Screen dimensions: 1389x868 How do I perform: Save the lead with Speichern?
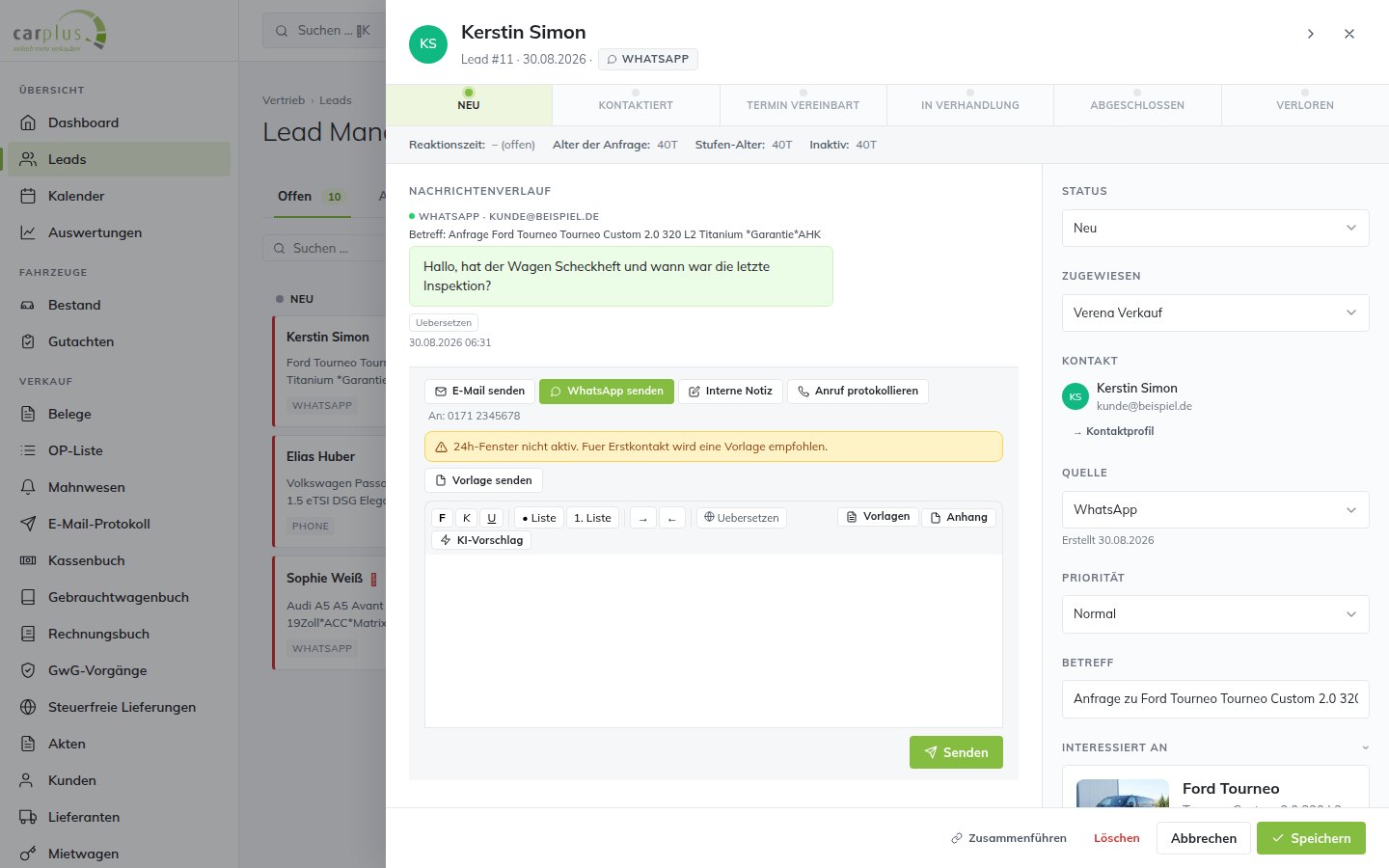(1311, 838)
